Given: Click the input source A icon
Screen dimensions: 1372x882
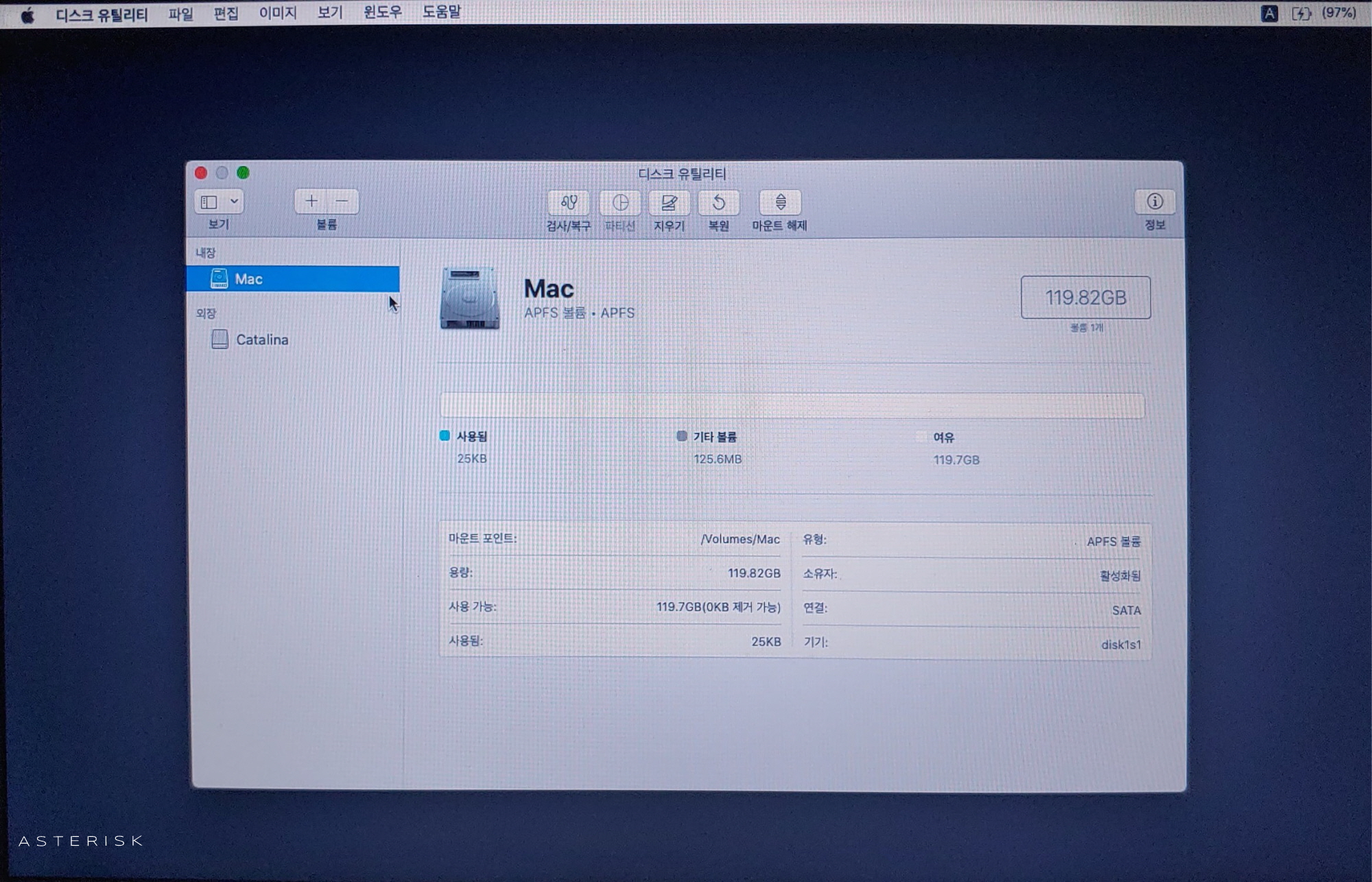Looking at the screenshot, I should pyautogui.click(x=1269, y=13).
